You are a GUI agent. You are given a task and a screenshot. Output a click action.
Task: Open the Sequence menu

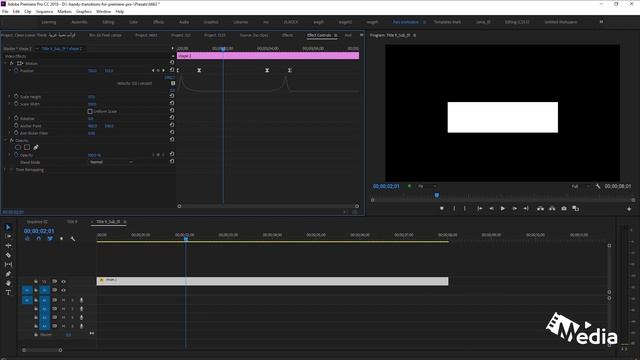click(x=44, y=11)
